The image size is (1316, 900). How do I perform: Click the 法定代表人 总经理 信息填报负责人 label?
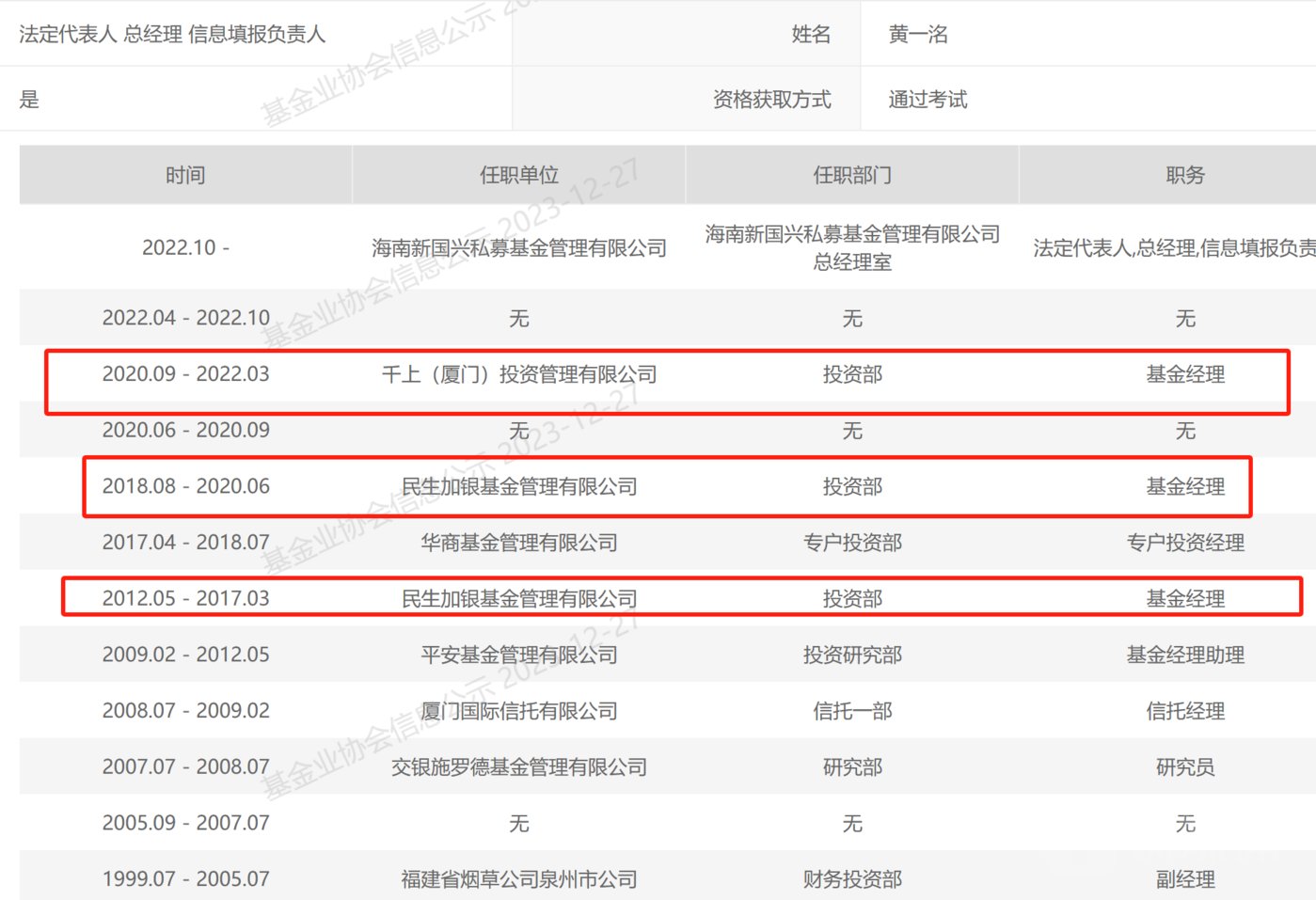(x=172, y=35)
